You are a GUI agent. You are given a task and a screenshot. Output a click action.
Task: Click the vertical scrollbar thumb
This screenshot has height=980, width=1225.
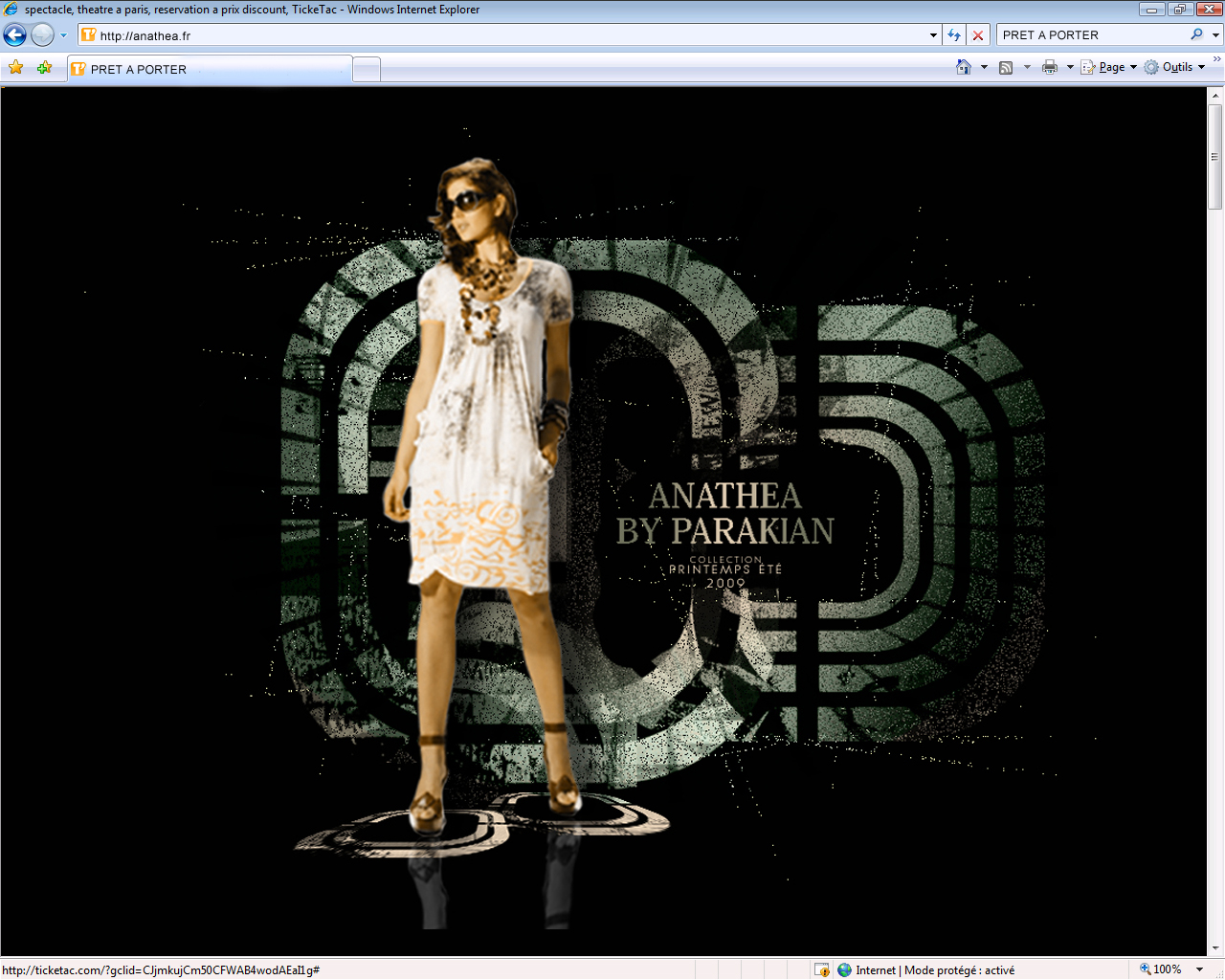click(1215, 156)
